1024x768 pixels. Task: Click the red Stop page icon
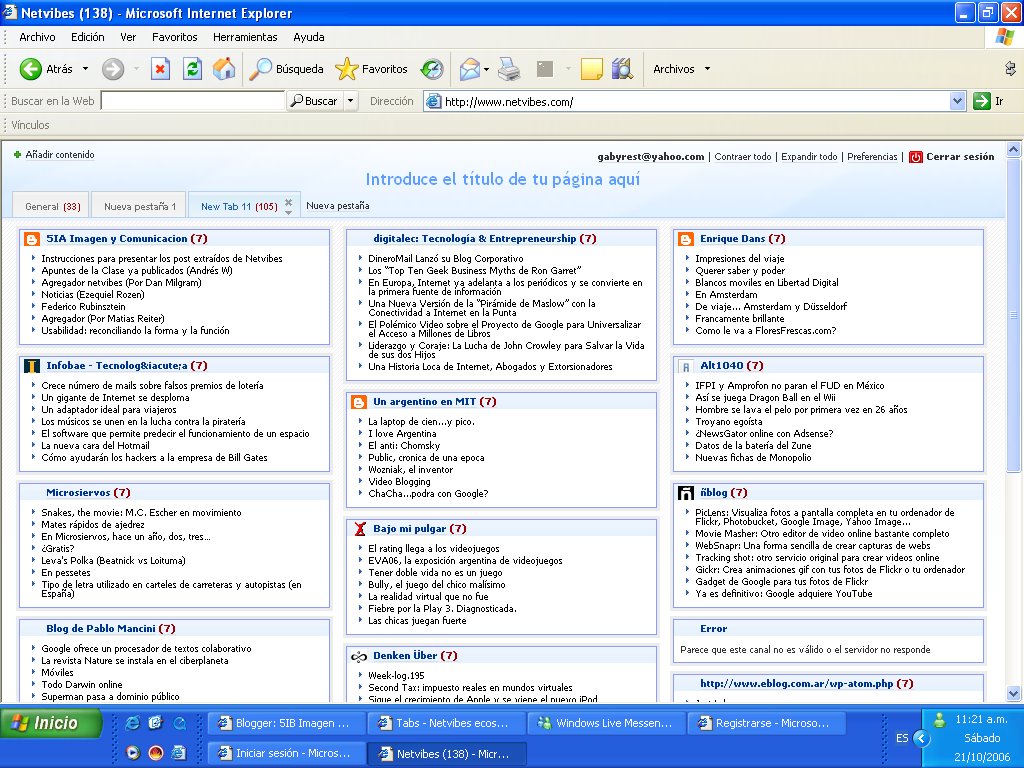(160, 69)
